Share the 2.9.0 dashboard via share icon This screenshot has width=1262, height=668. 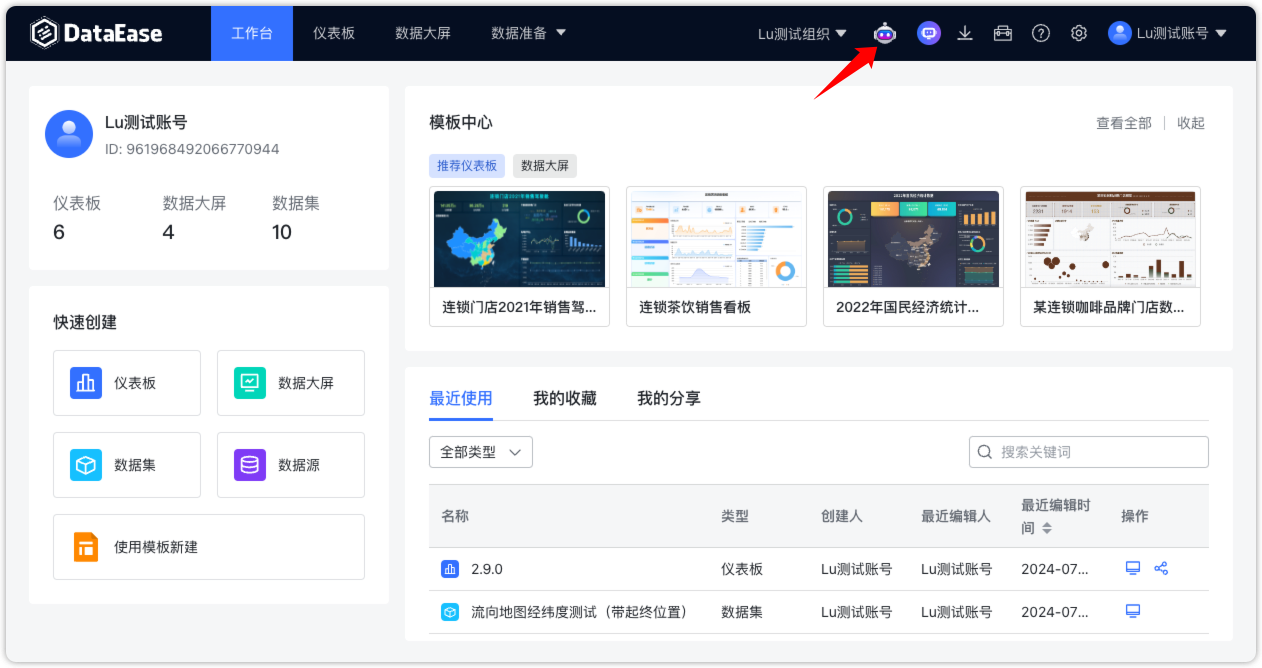coord(1161,567)
